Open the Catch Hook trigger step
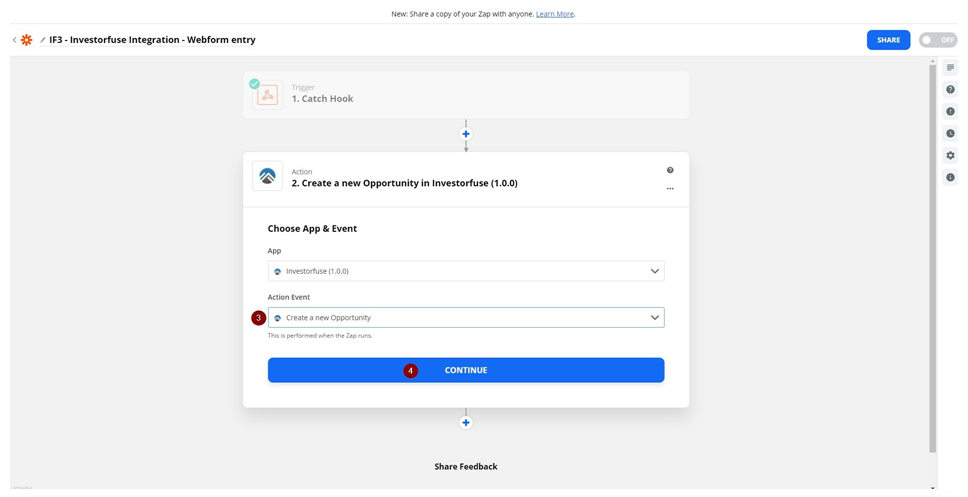Viewport: 968px width, 497px height. pos(465,94)
